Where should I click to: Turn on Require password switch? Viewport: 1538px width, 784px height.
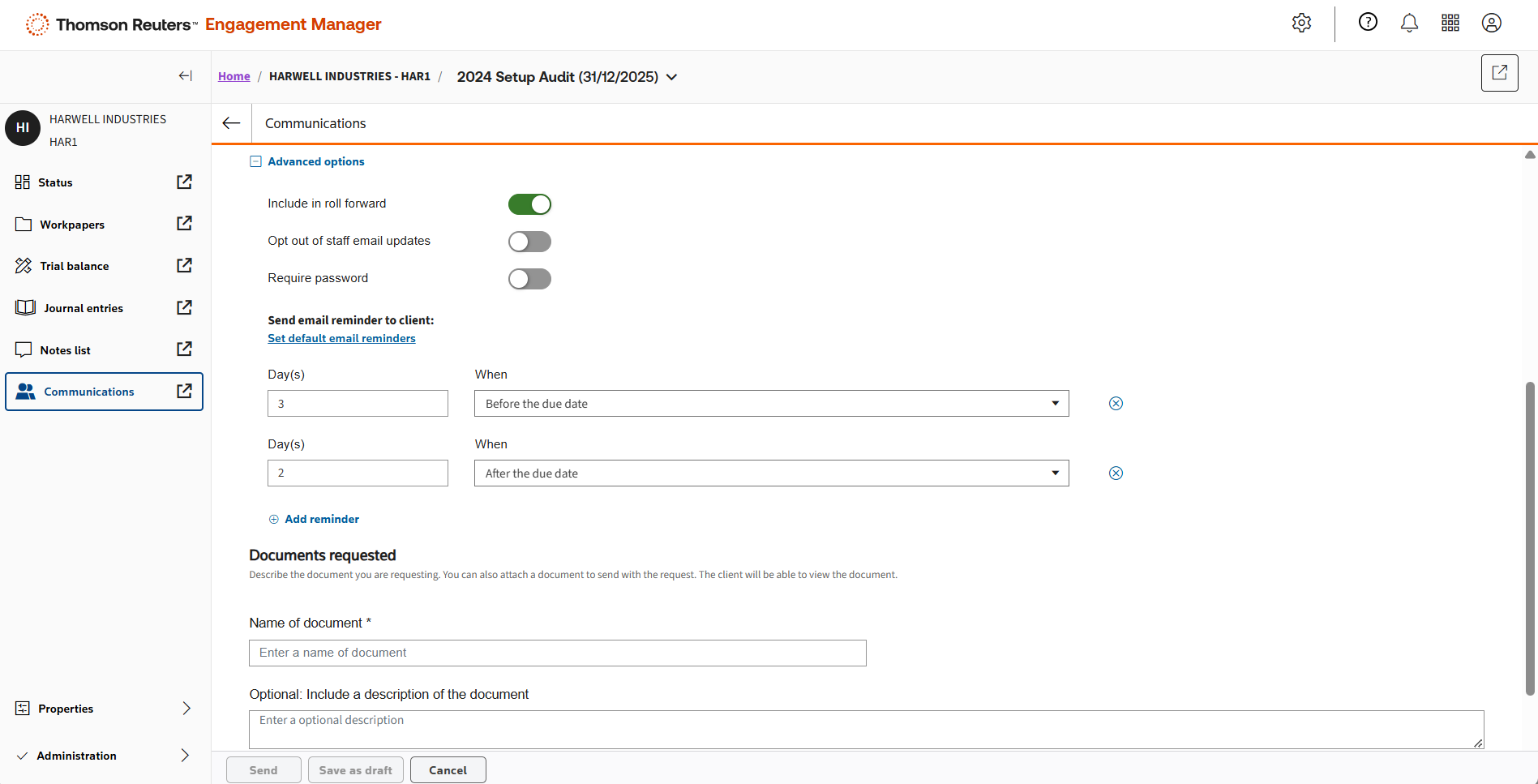point(529,279)
